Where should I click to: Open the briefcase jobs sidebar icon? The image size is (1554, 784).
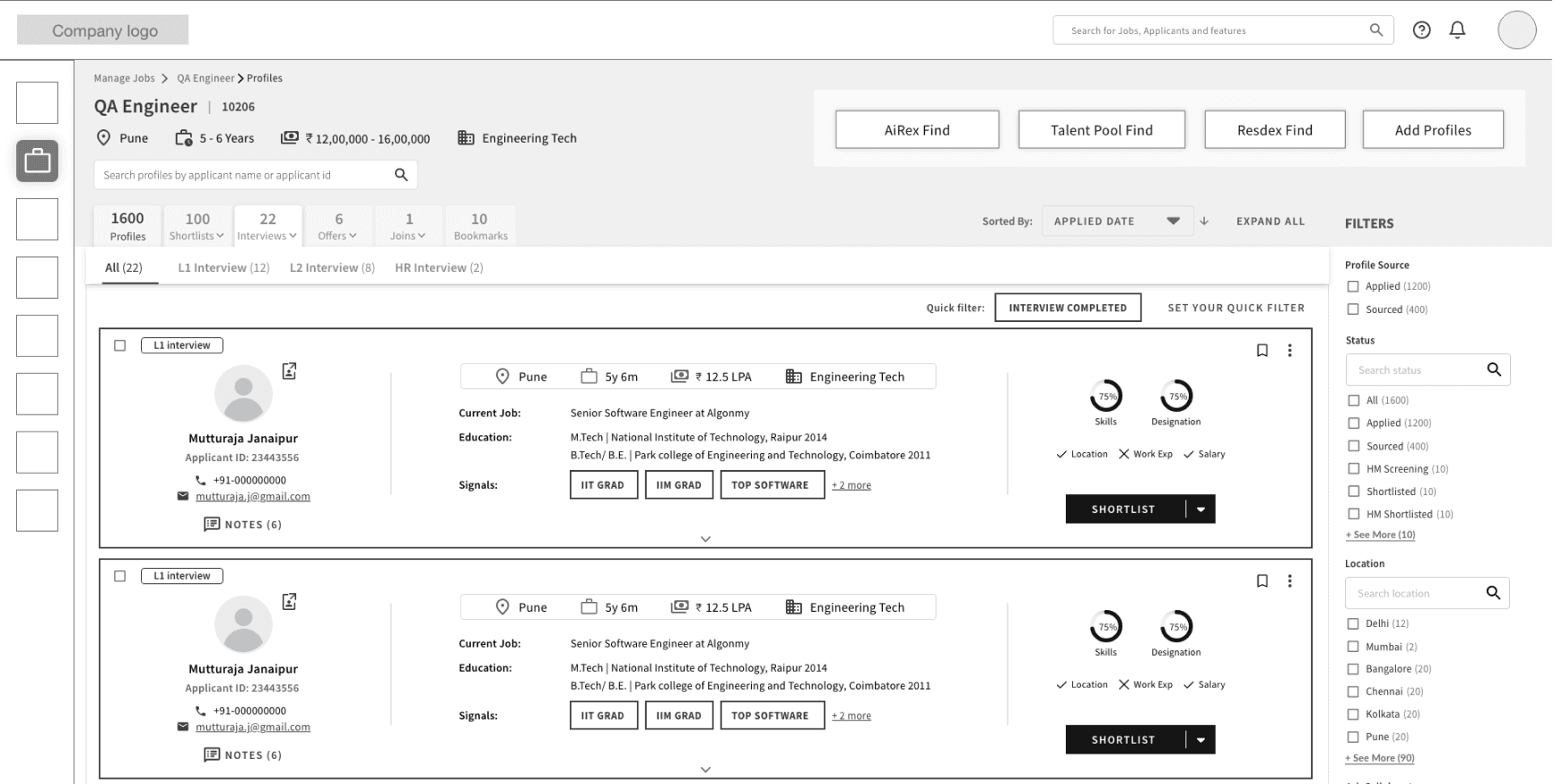tap(37, 161)
